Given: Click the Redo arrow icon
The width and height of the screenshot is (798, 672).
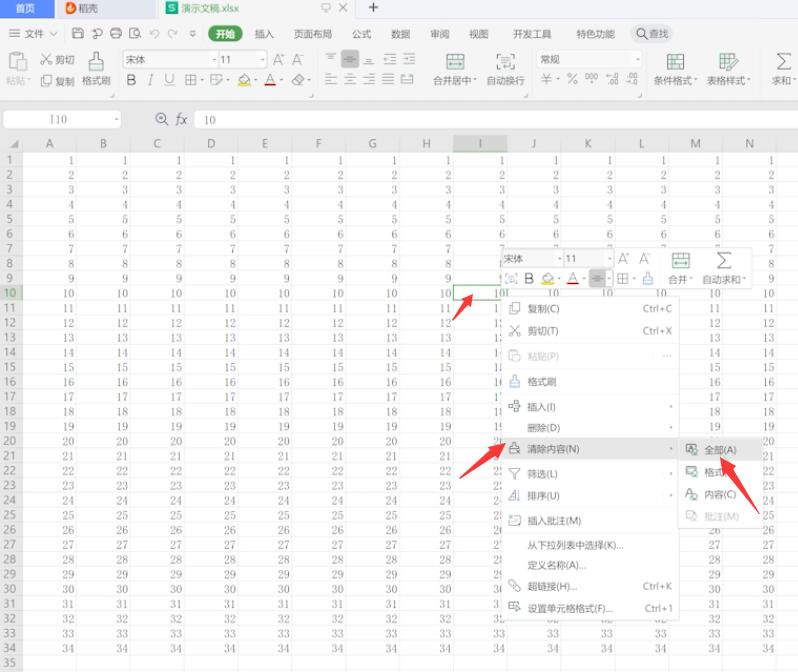Looking at the screenshot, I should (173, 34).
